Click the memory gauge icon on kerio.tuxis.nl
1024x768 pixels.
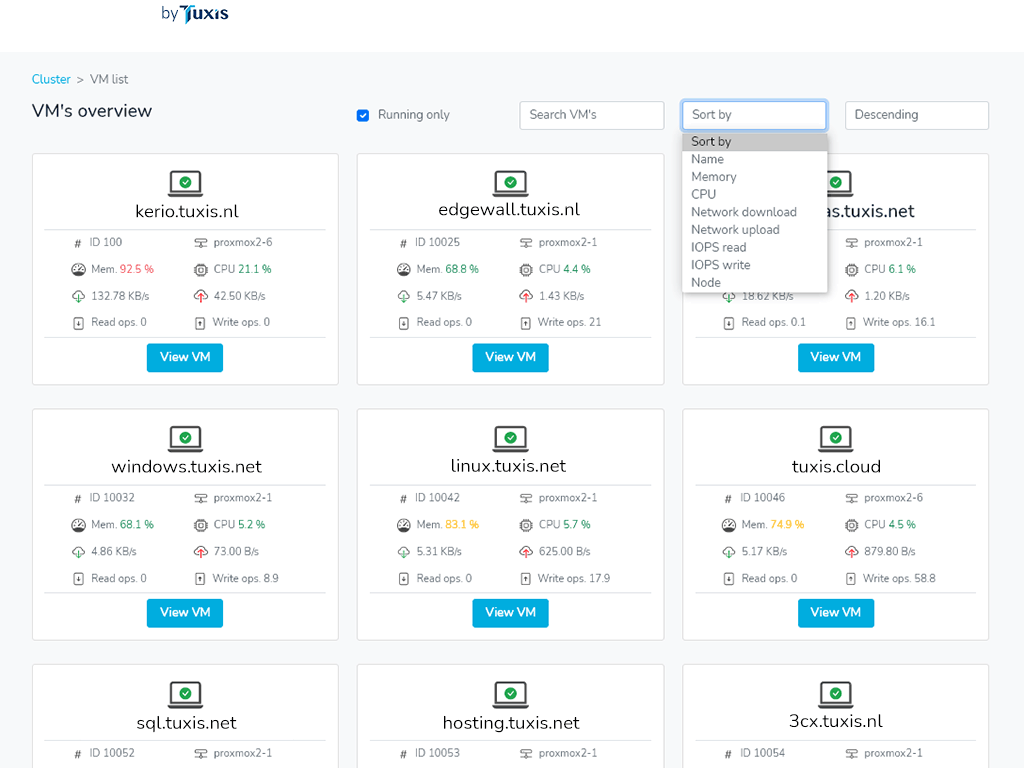coord(78,269)
